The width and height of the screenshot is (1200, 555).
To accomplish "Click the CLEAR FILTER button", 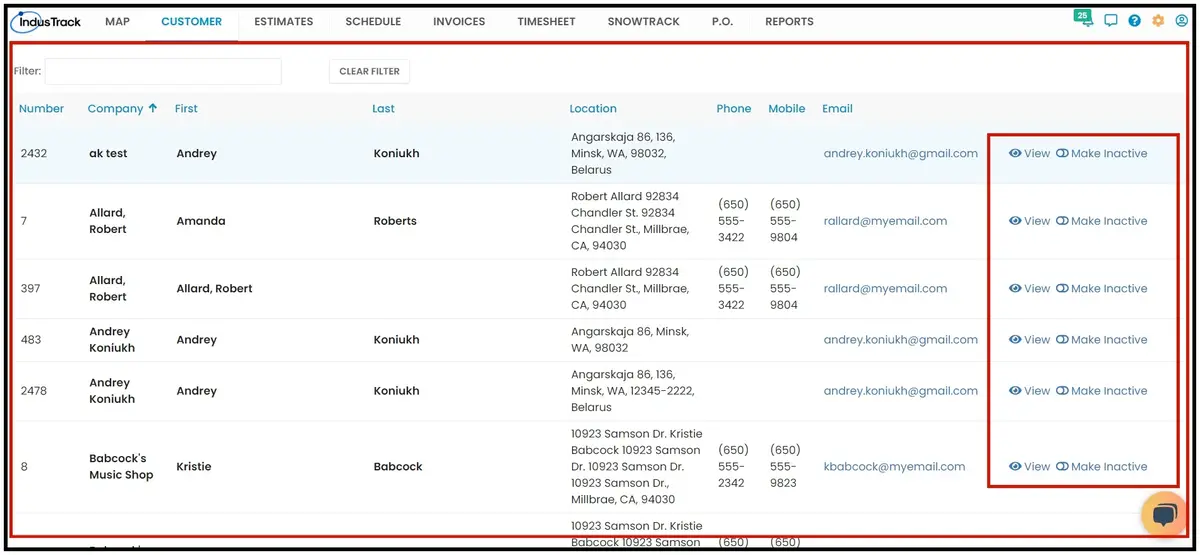I will point(369,72).
